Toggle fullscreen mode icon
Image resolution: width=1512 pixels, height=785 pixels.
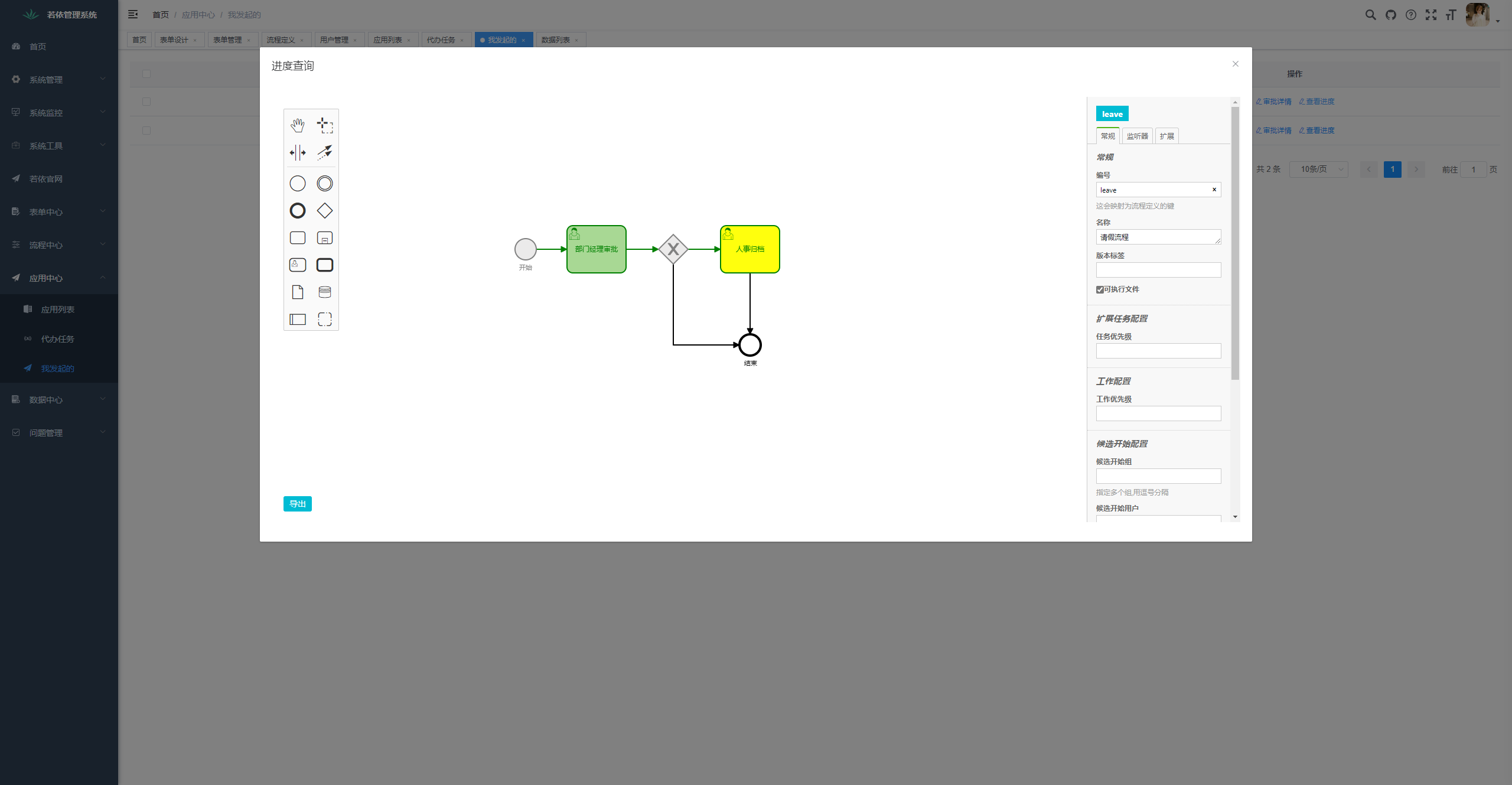[x=1431, y=15]
